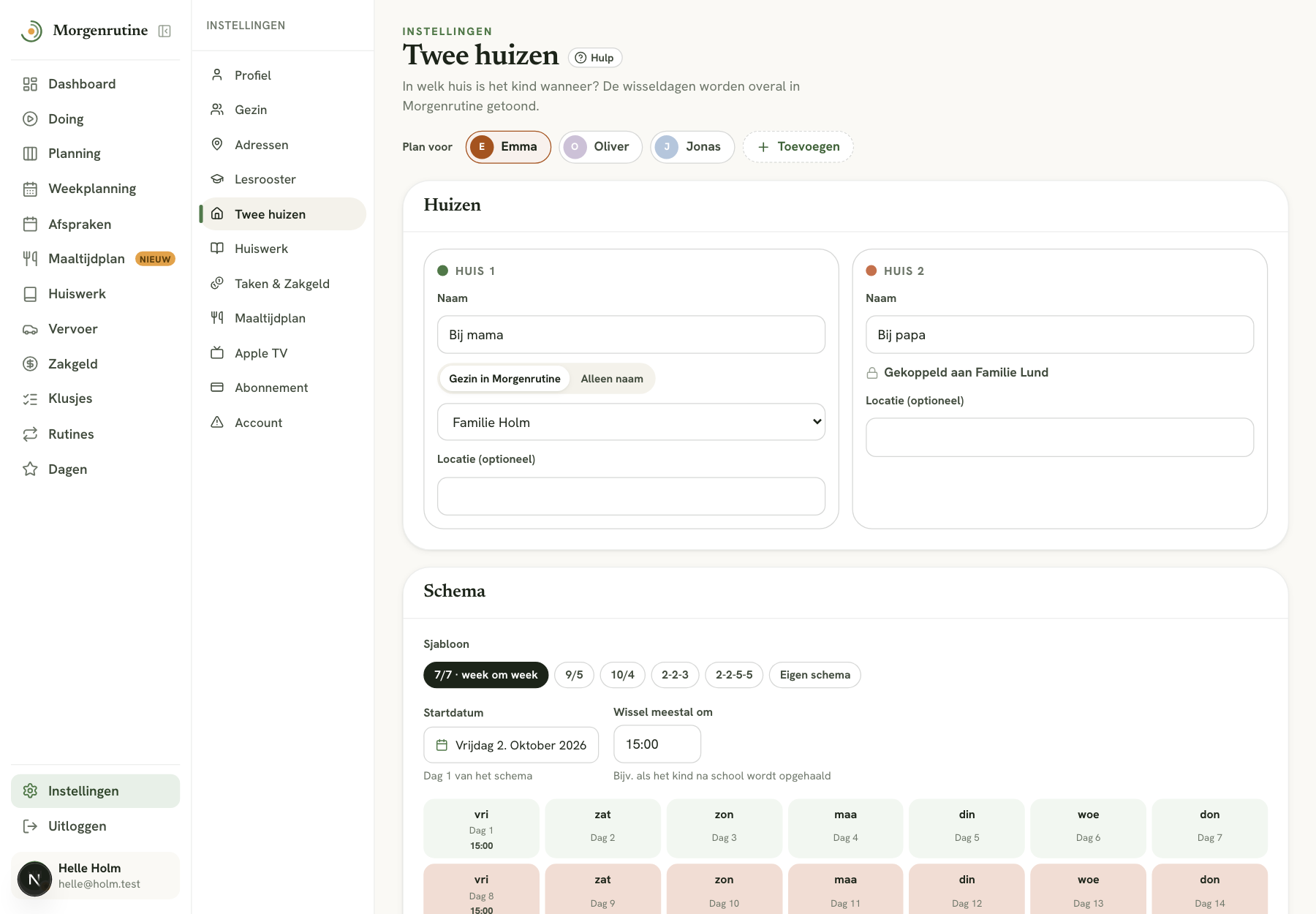Click the Abonnement card icon
The height and width of the screenshot is (914, 1316).
click(217, 387)
